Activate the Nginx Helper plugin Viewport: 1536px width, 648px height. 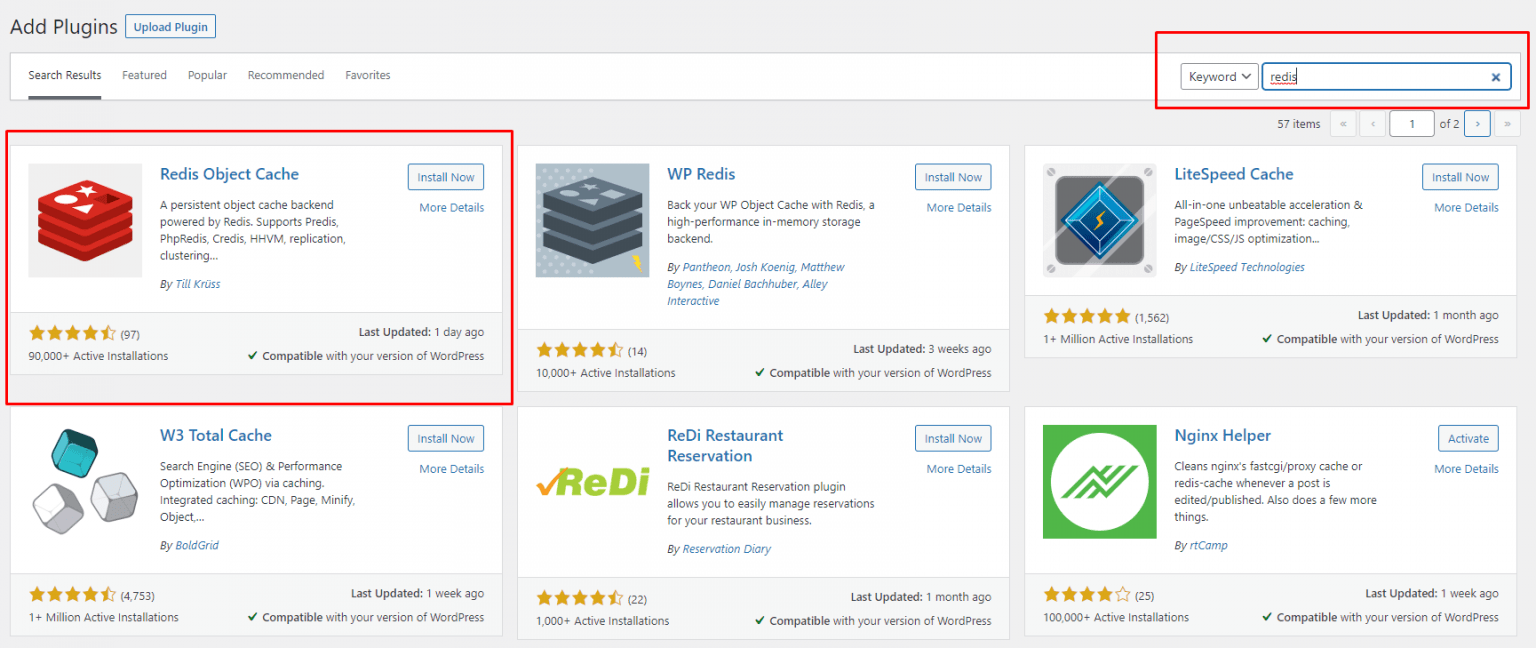(x=1467, y=438)
